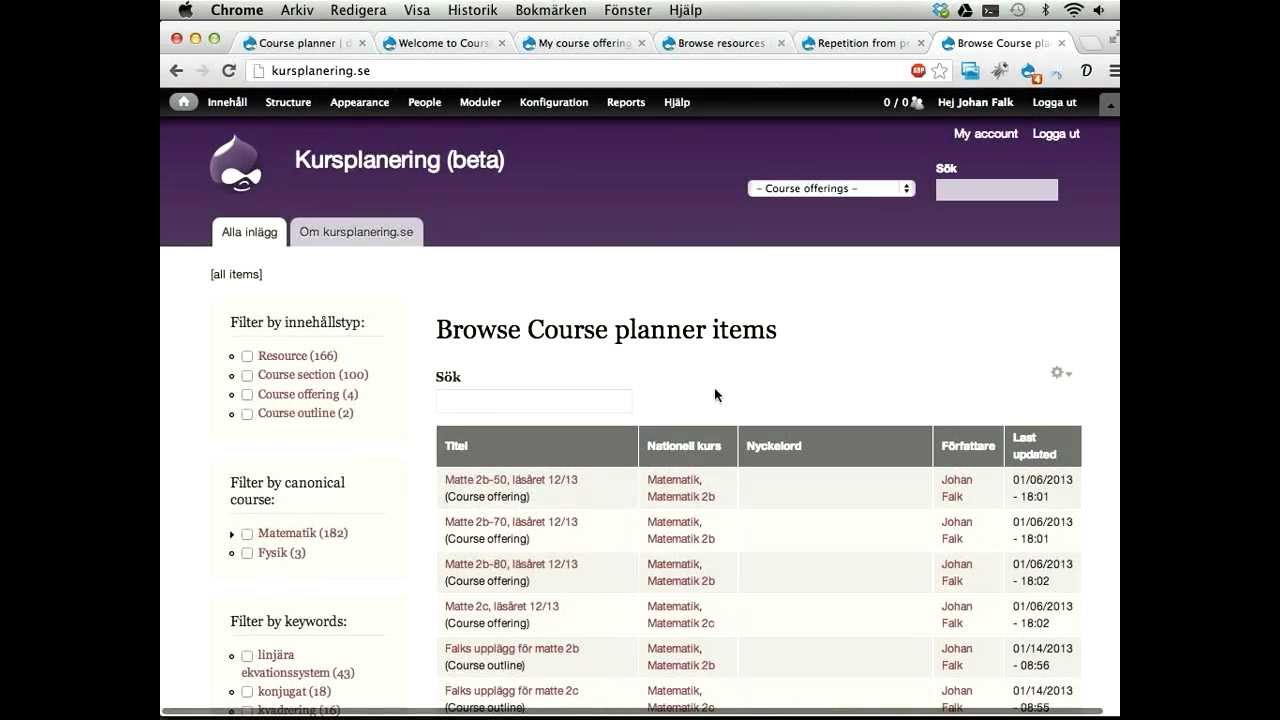Open the Course offerings dropdown
The height and width of the screenshot is (720, 1280).
coord(831,188)
